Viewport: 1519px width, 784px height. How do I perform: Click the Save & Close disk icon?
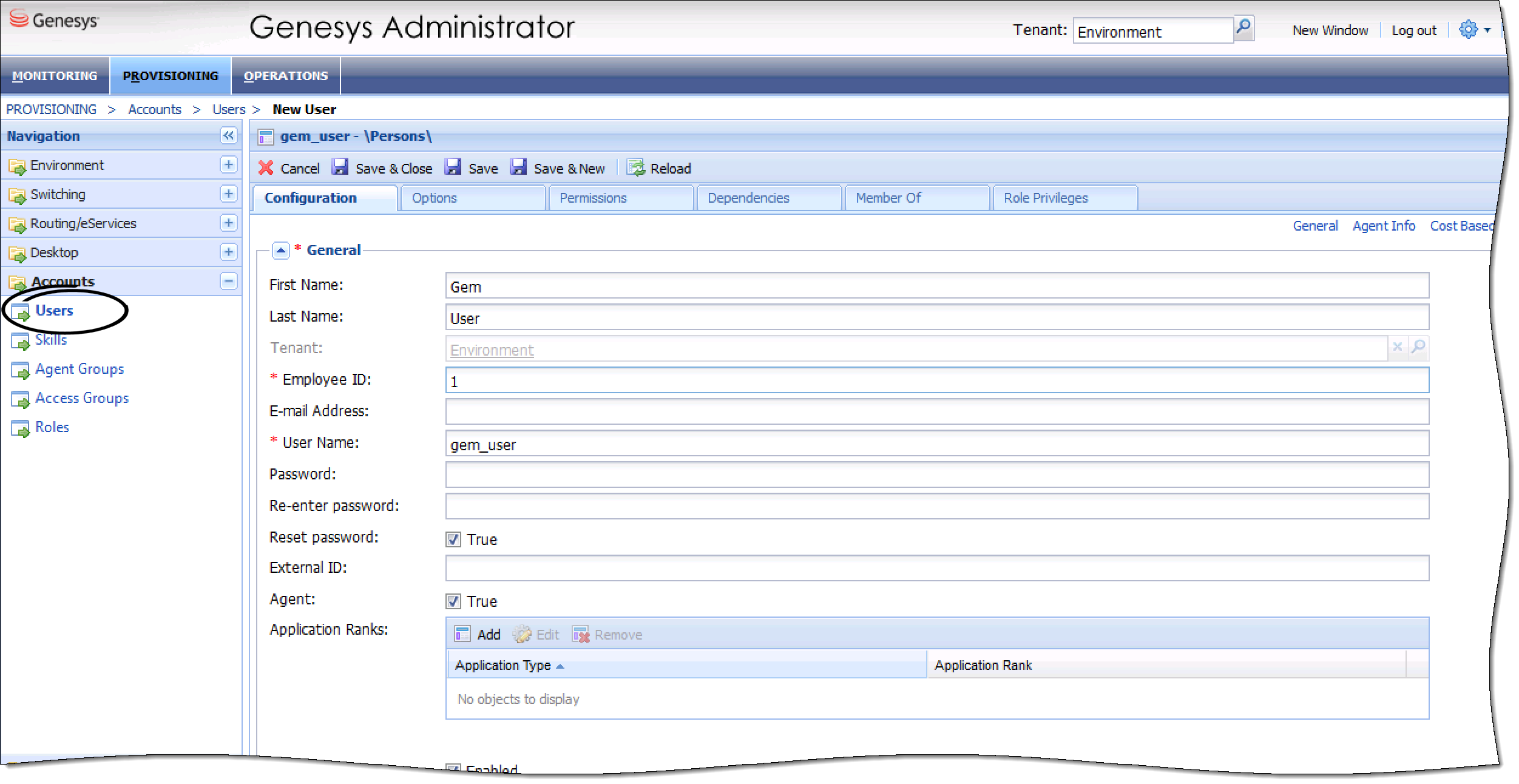(340, 167)
